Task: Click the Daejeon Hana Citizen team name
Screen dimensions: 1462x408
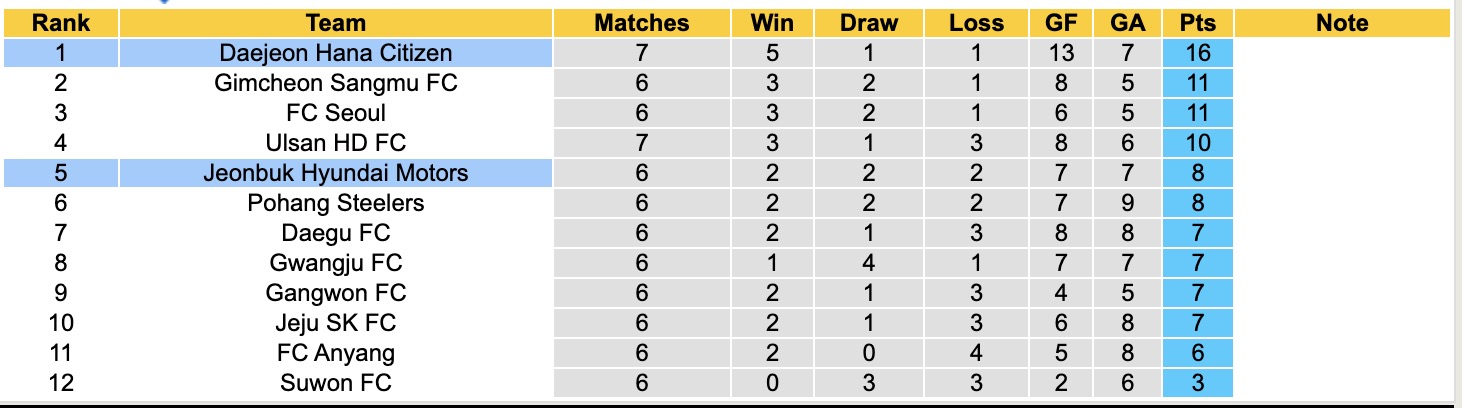Action: coord(336,53)
